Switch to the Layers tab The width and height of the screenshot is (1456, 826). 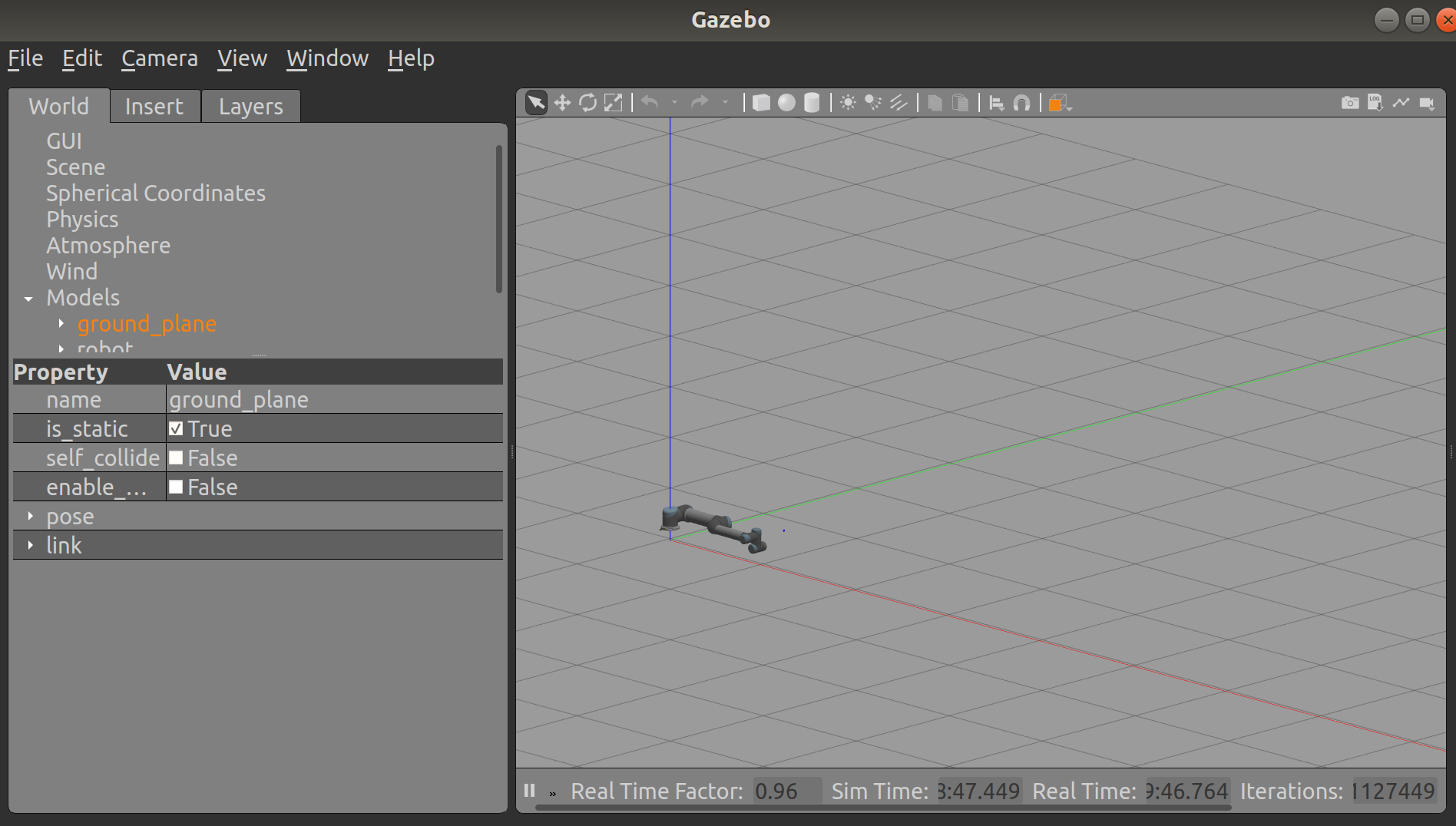coord(251,106)
